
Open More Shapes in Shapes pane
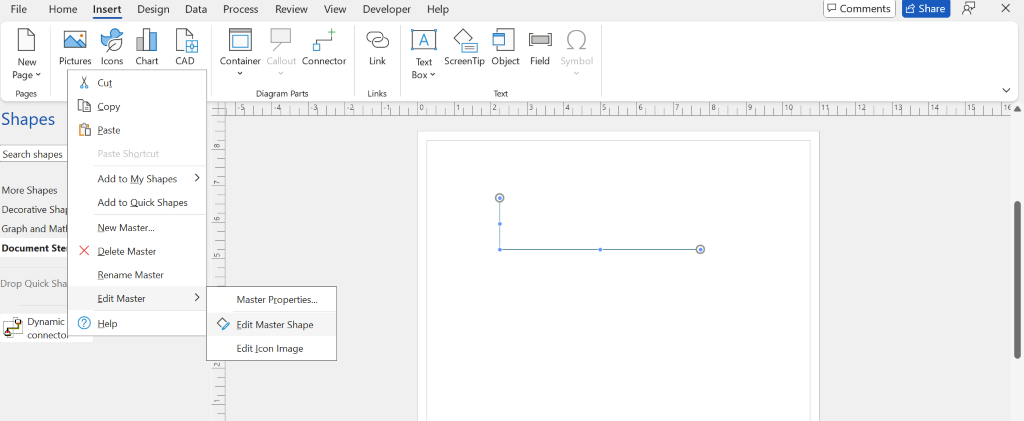(29, 191)
